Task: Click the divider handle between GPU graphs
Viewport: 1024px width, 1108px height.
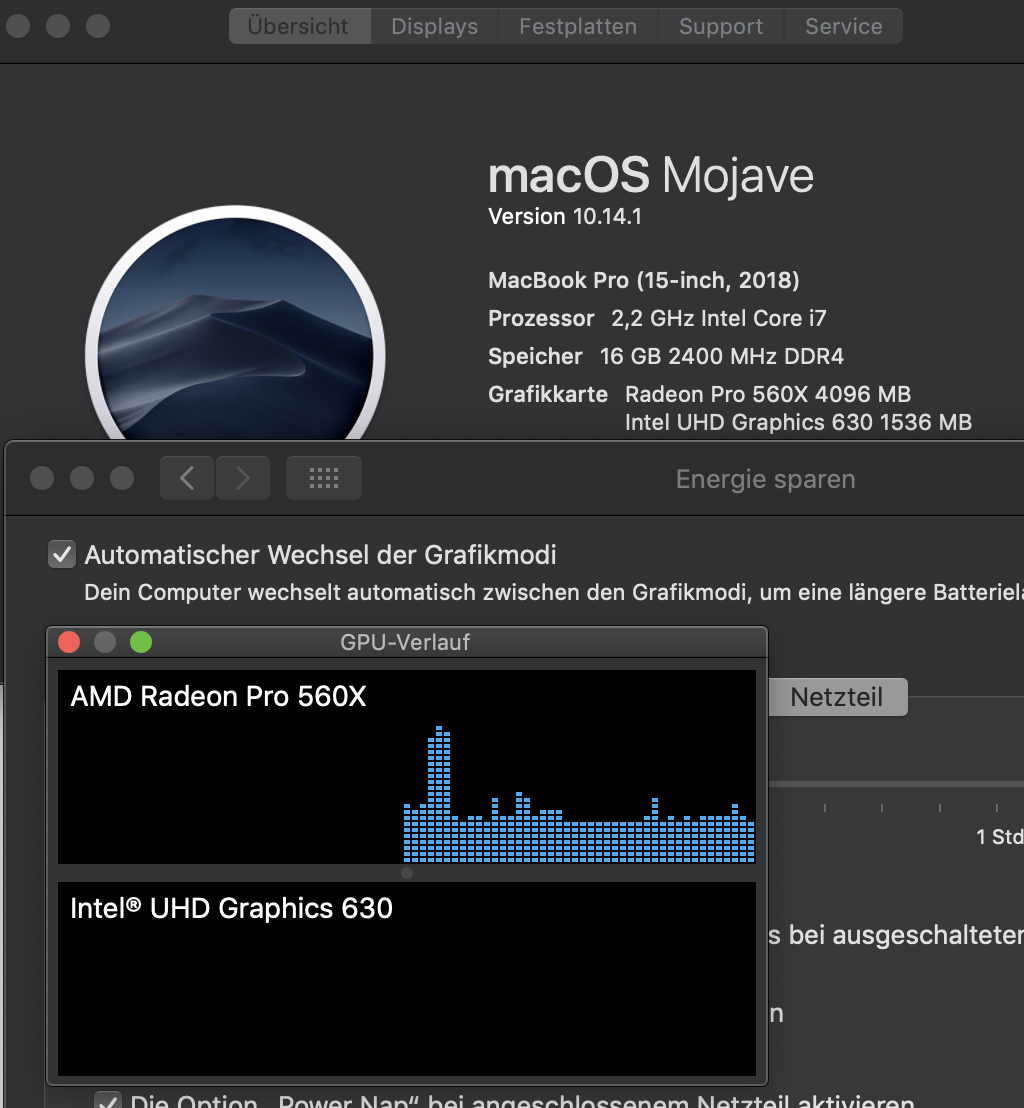Action: coord(407,873)
